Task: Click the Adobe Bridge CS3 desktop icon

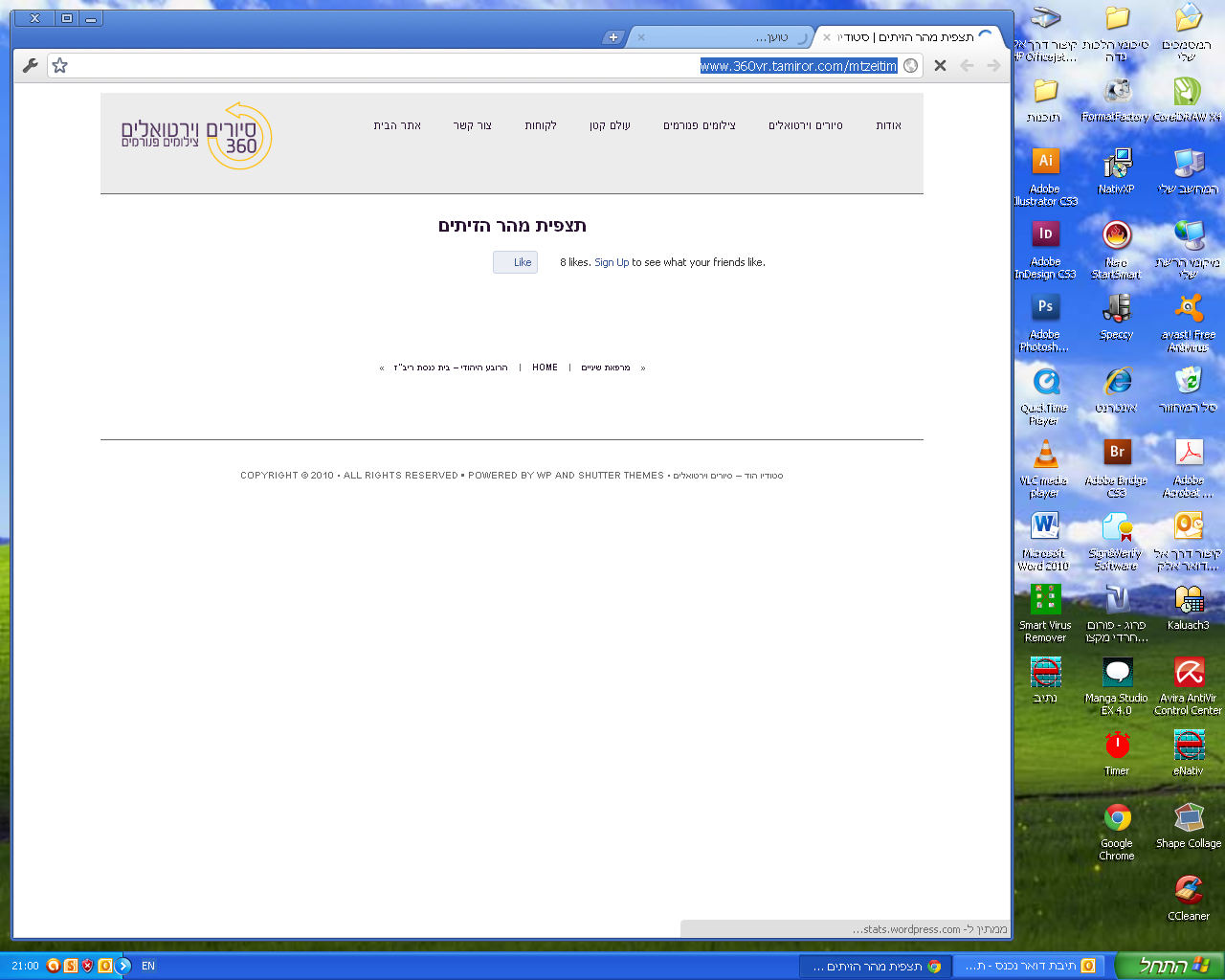Action: [x=1117, y=468]
